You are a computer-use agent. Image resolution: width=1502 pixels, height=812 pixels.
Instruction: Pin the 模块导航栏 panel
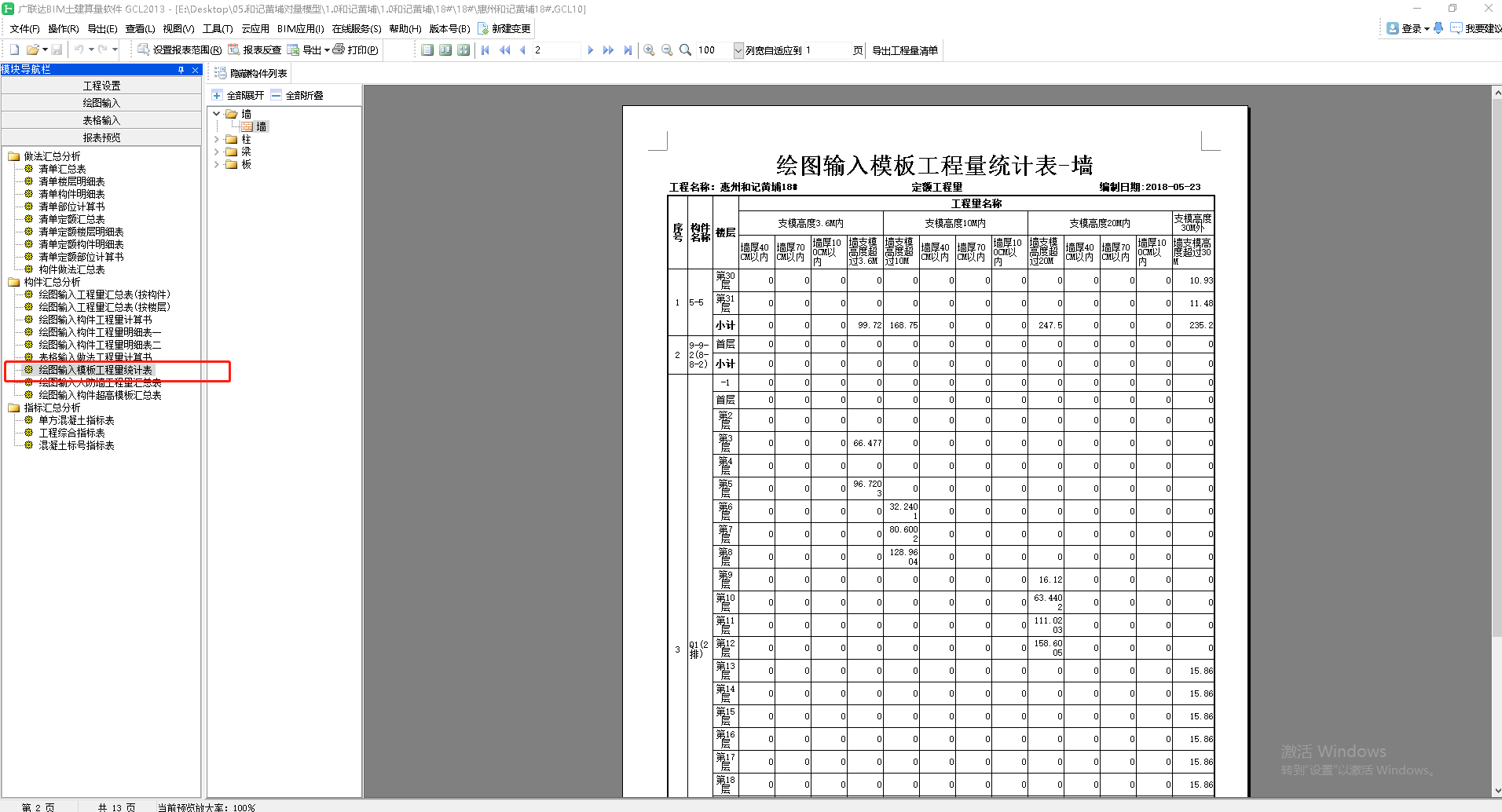[x=181, y=70]
